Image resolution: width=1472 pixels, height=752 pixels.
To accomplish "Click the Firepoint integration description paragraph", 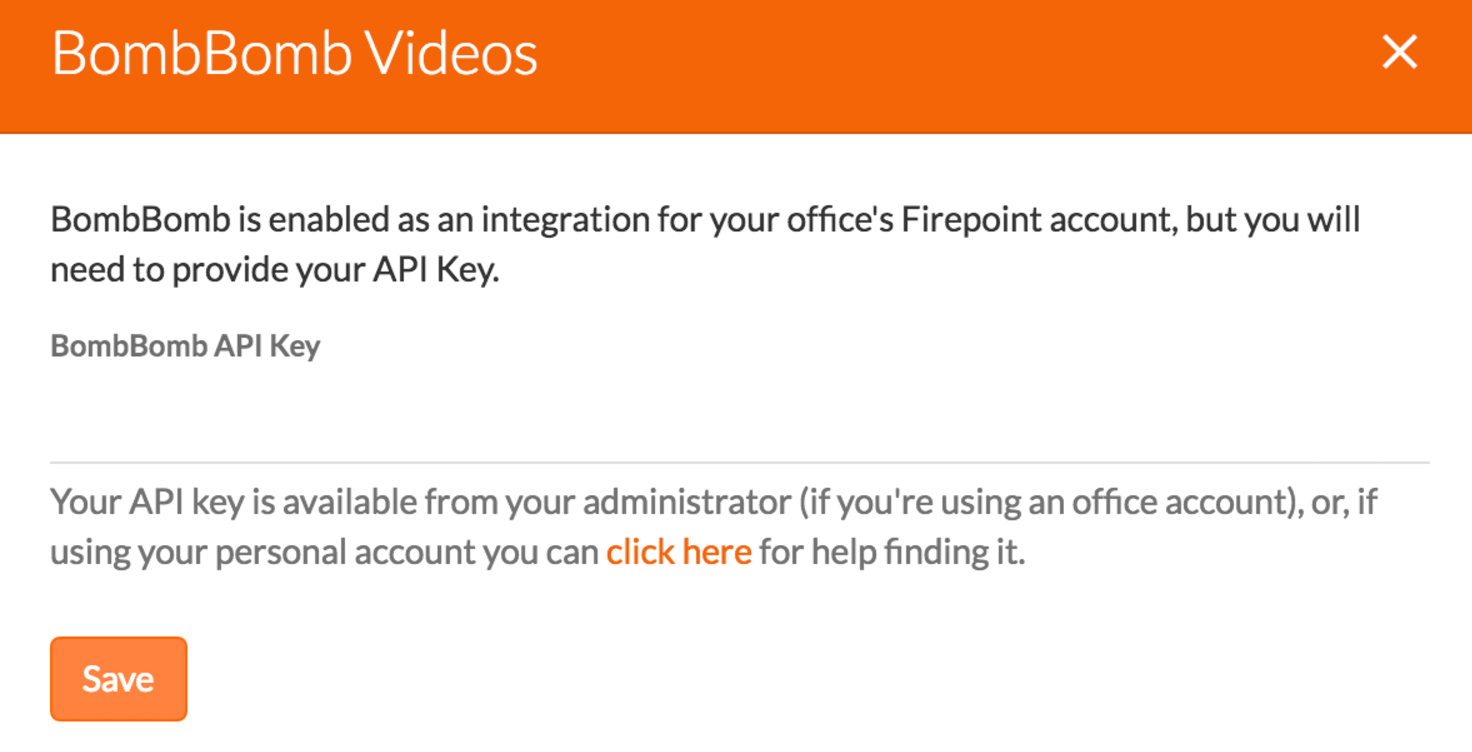I will click(705, 245).
